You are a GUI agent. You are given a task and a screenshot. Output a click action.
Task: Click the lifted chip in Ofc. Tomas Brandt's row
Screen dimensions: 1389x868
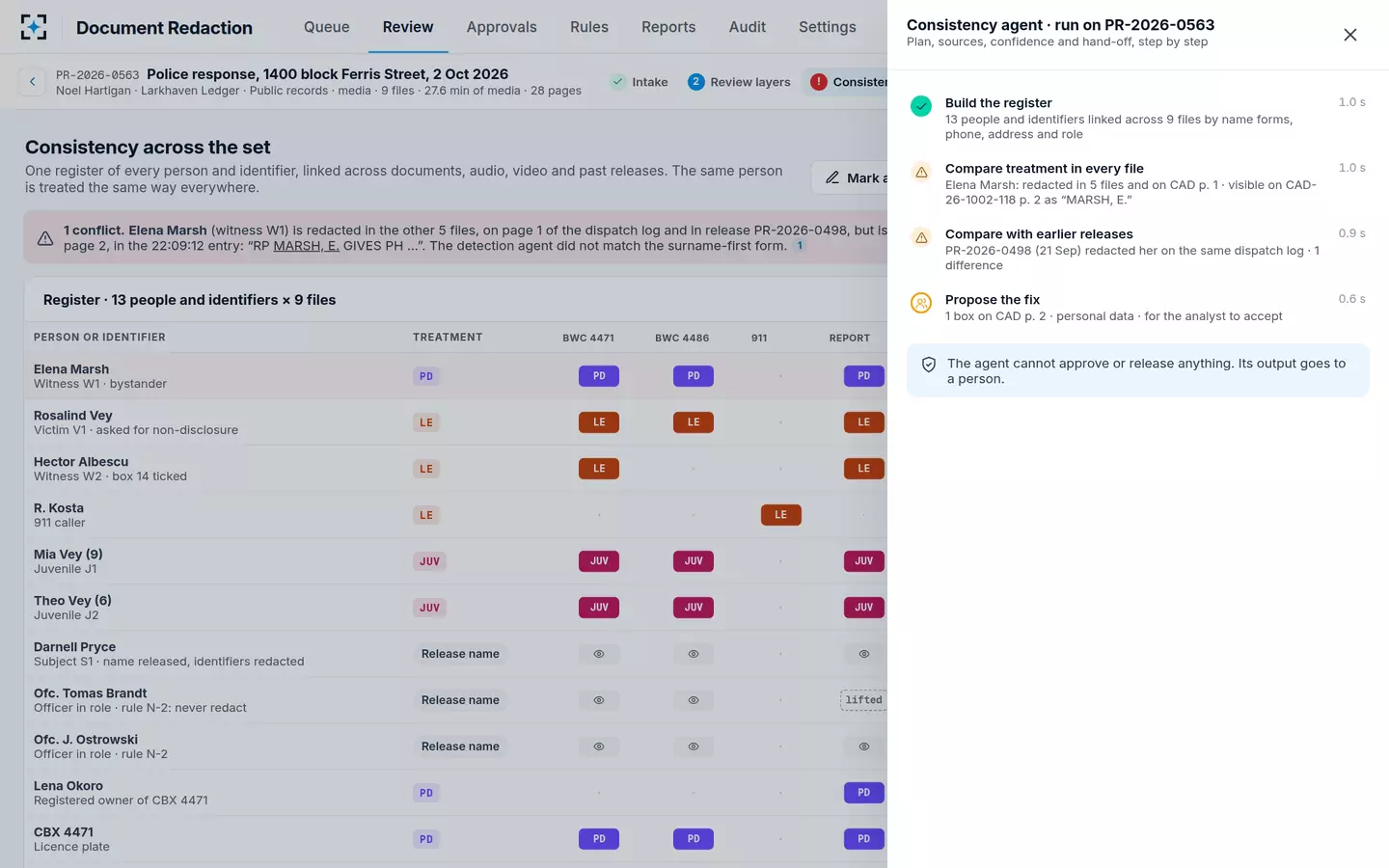click(863, 700)
